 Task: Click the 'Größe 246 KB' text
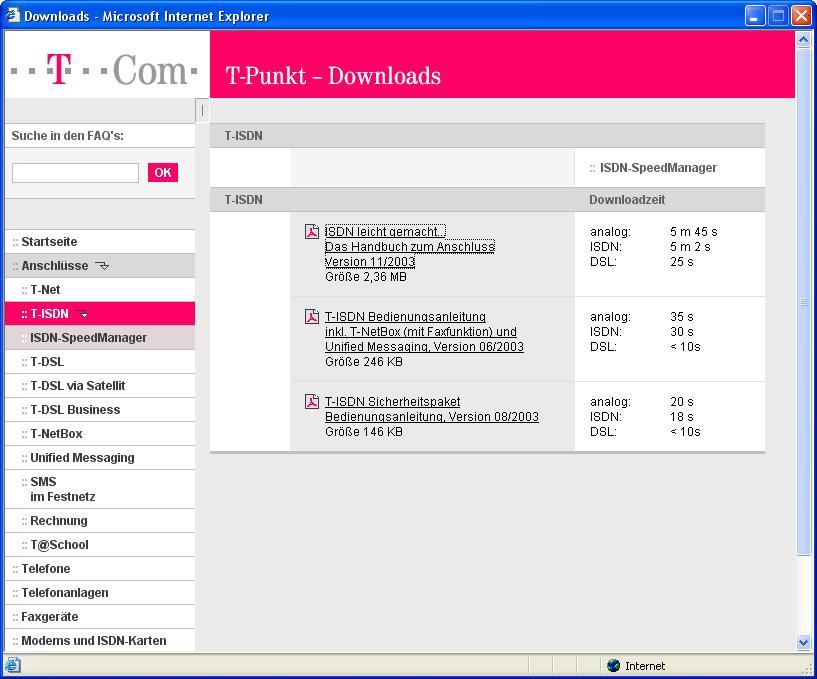(x=364, y=362)
